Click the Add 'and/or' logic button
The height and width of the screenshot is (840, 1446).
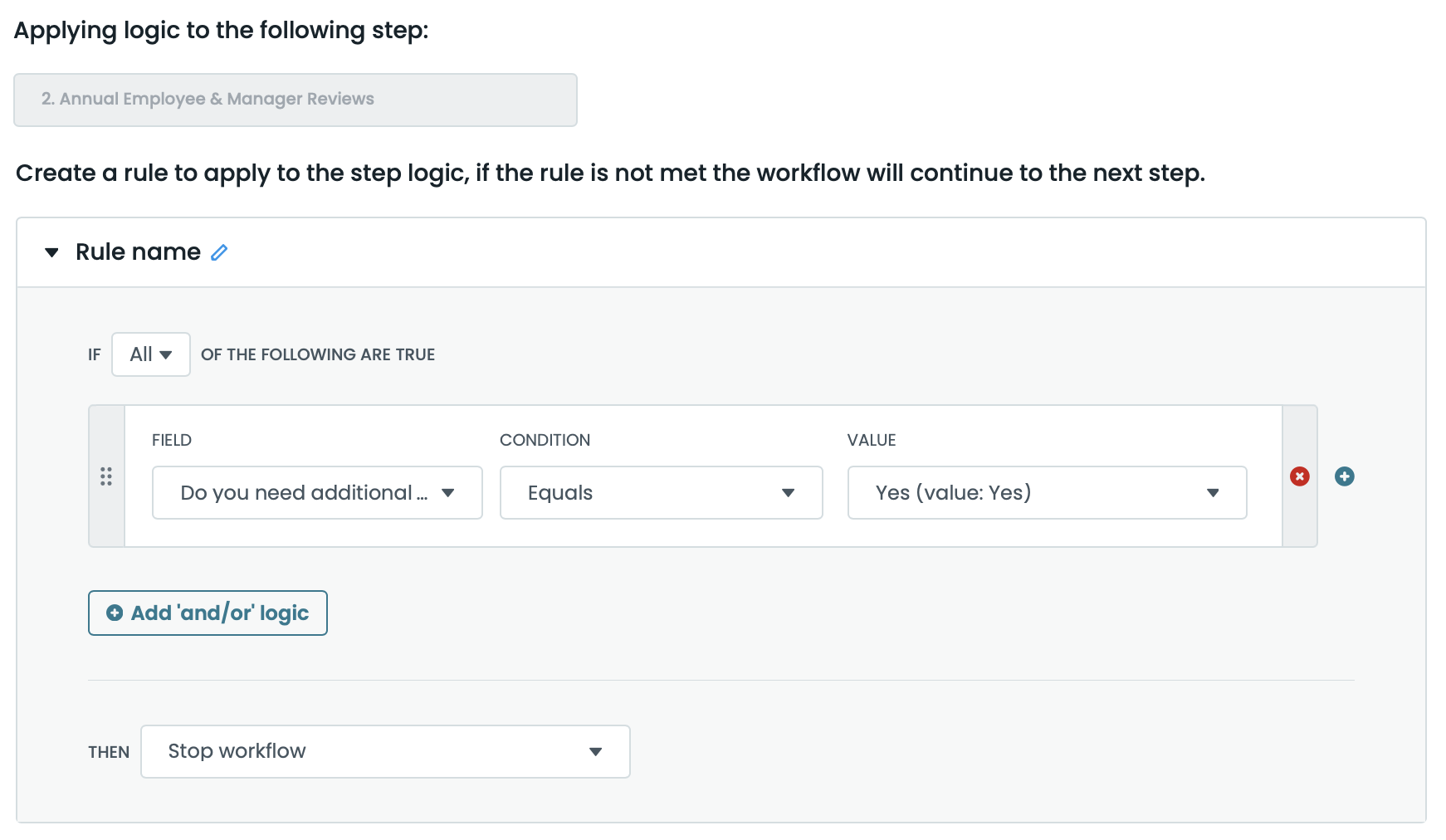pyautogui.click(x=208, y=613)
